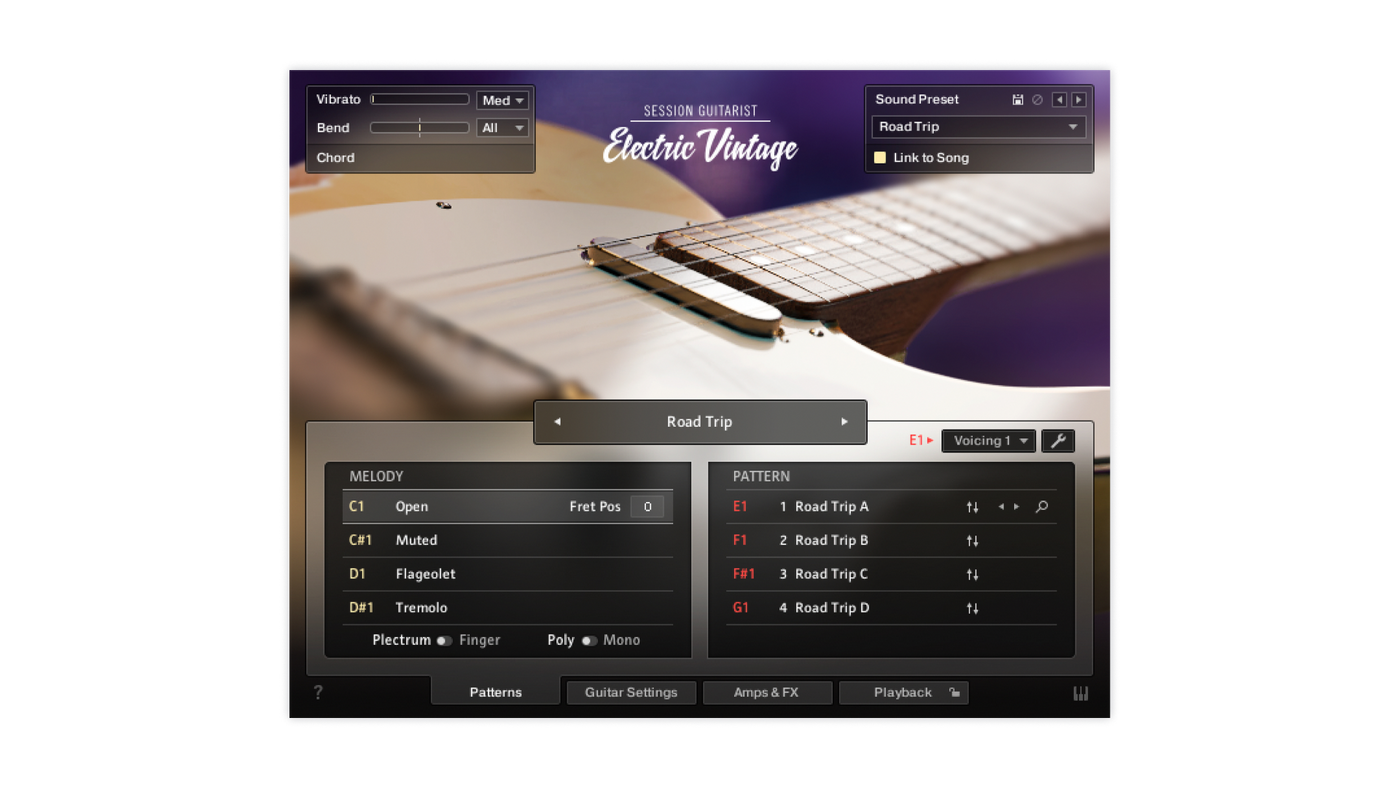Click the Electric Vintage logo
The width and height of the screenshot is (1400, 788).
click(700, 146)
